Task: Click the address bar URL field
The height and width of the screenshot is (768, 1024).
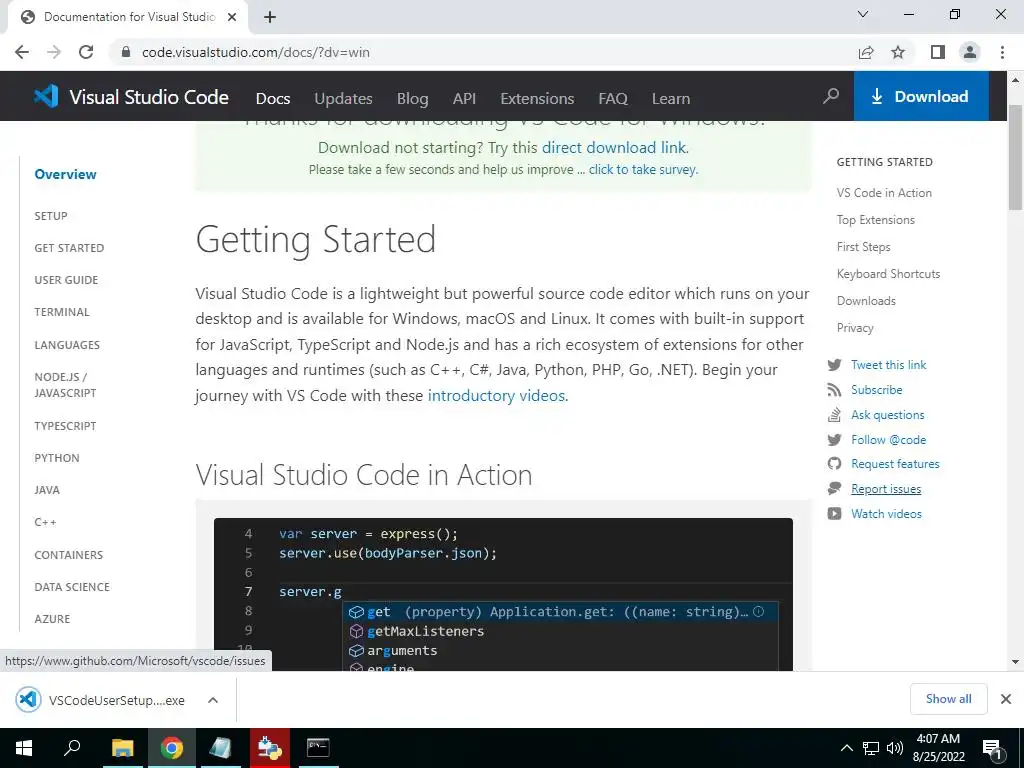Action: 483,52
